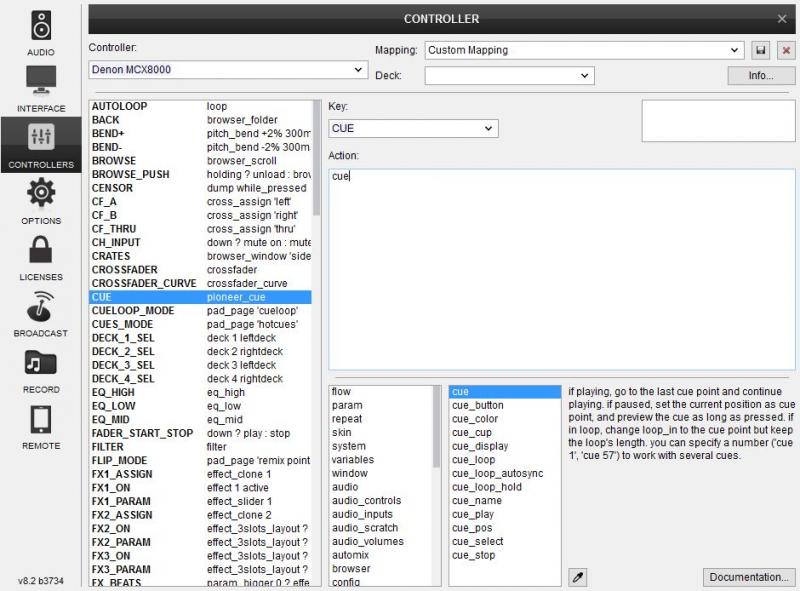
Task: Open the Documentation... button
Action: (748, 577)
